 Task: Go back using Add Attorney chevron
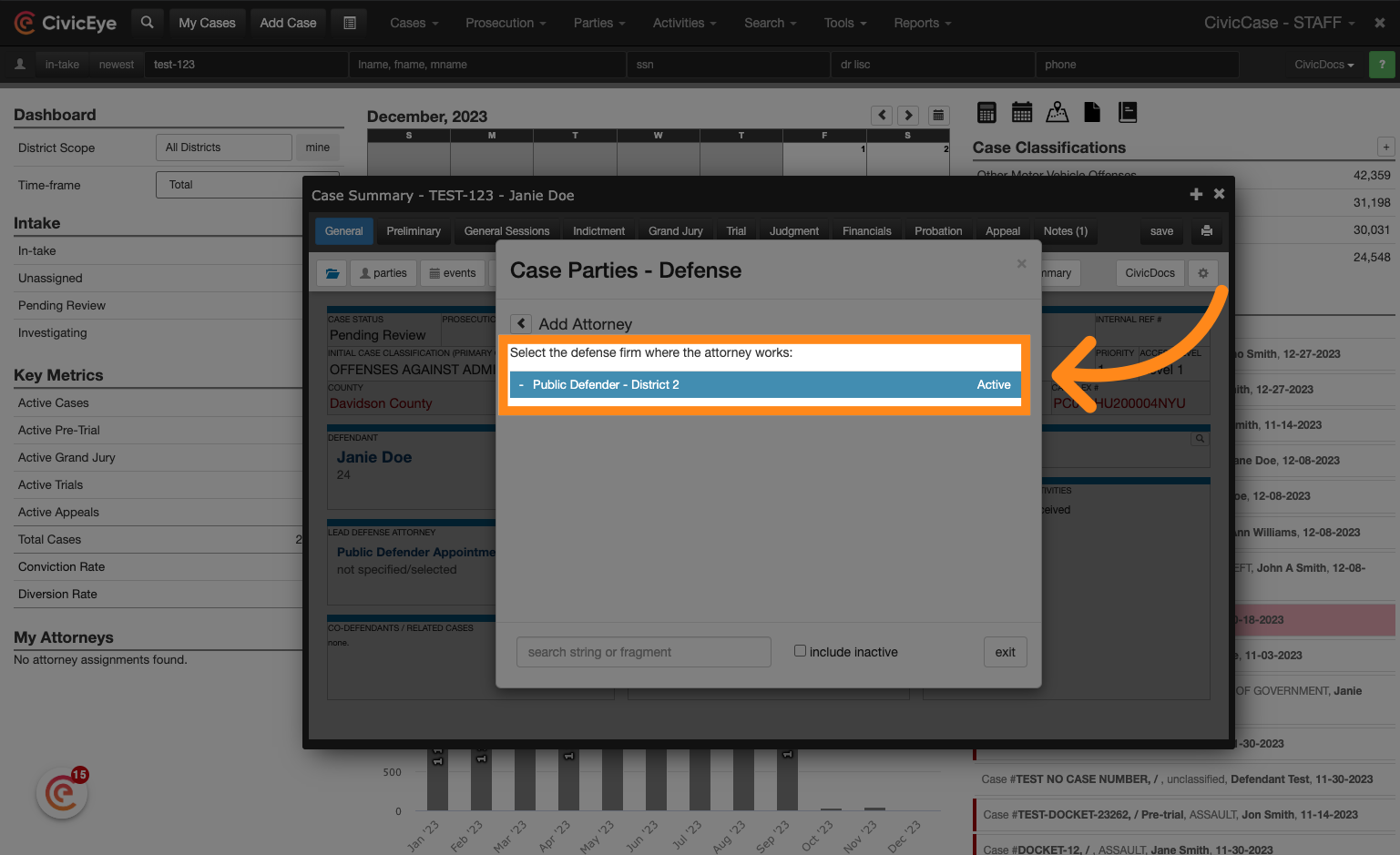521,323
